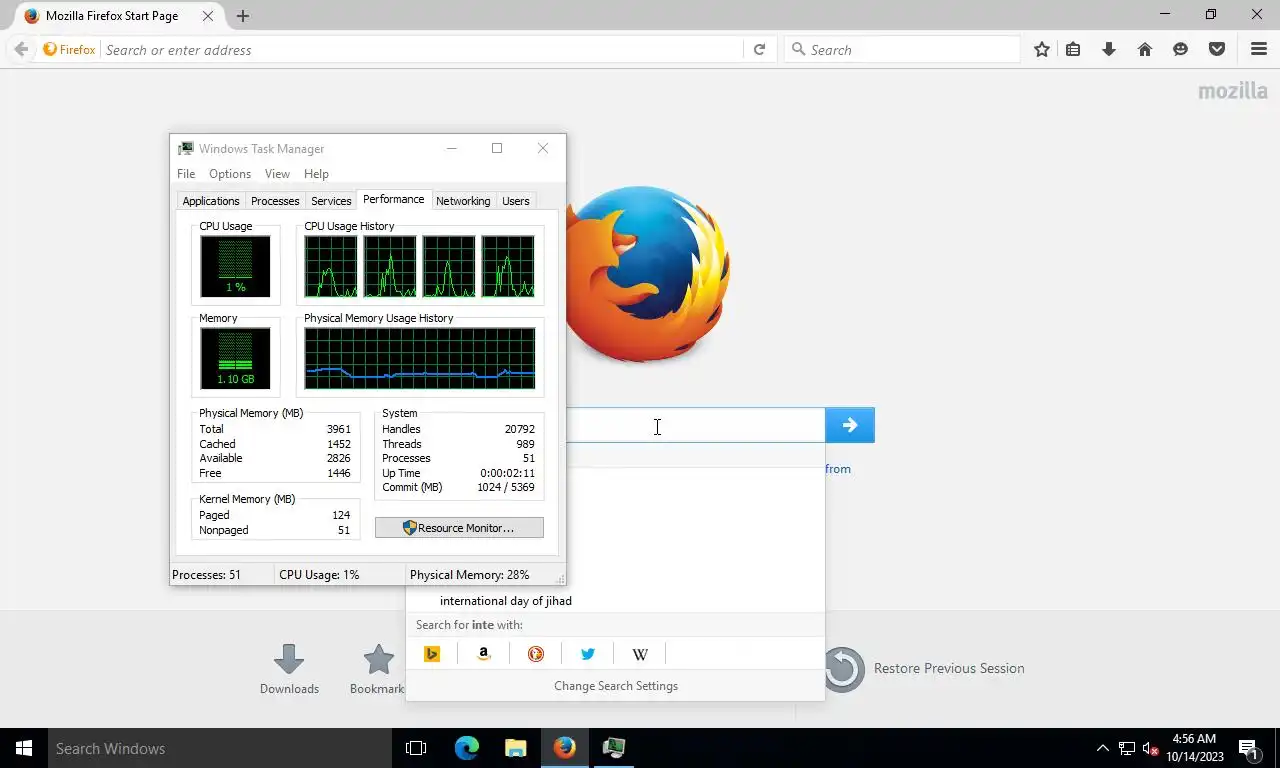Go to Firefox home page icon
The height and width of the screenshot is (768, 1280).
1145,49
